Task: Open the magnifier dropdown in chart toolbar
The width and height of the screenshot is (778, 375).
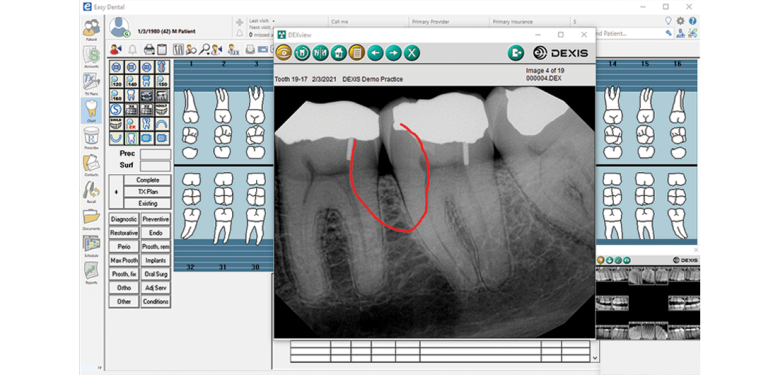Action: pyautogui.click(x=204, y=50)
